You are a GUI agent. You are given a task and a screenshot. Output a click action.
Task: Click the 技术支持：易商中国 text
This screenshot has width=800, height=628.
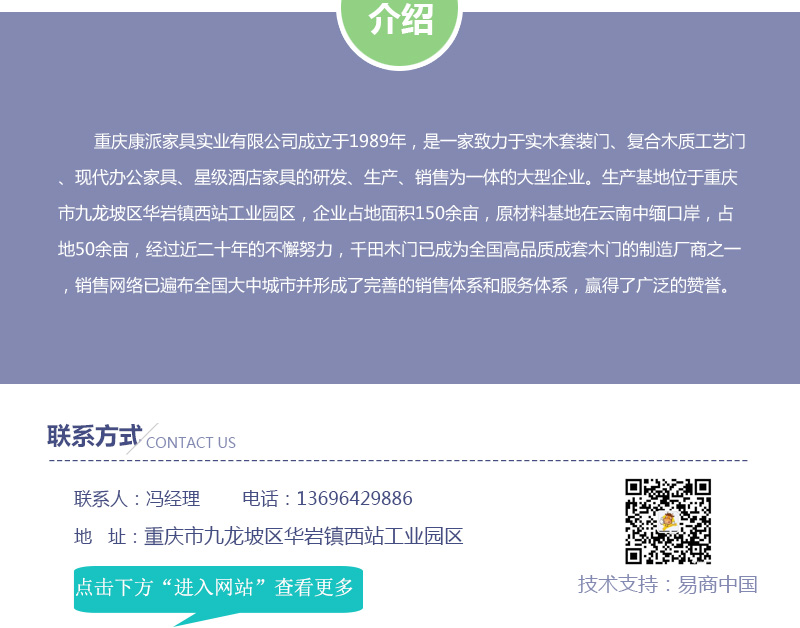(x=667, y=585)
